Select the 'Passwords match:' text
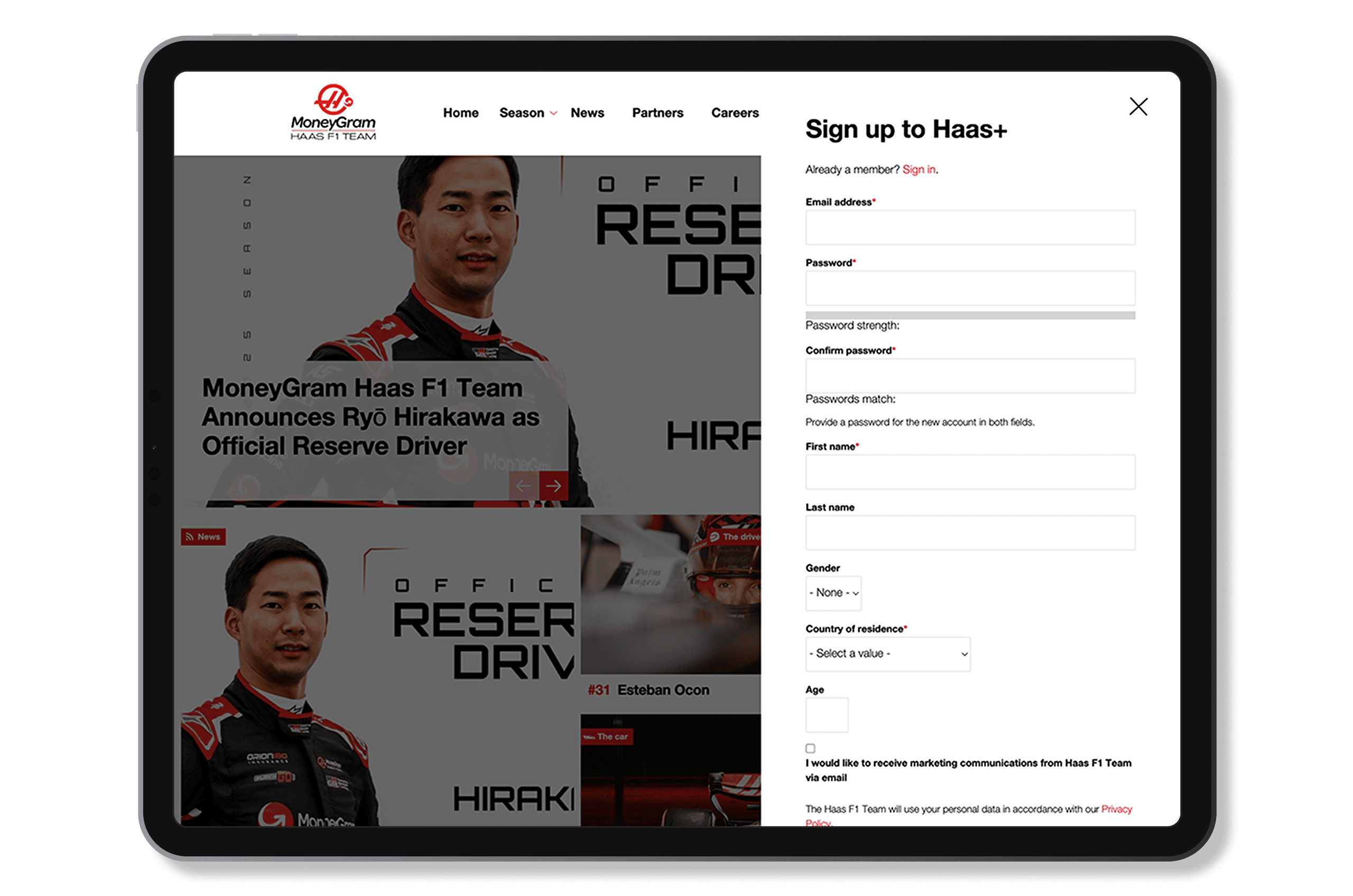This screenshot has width=1353, height=896. (850, 399)
